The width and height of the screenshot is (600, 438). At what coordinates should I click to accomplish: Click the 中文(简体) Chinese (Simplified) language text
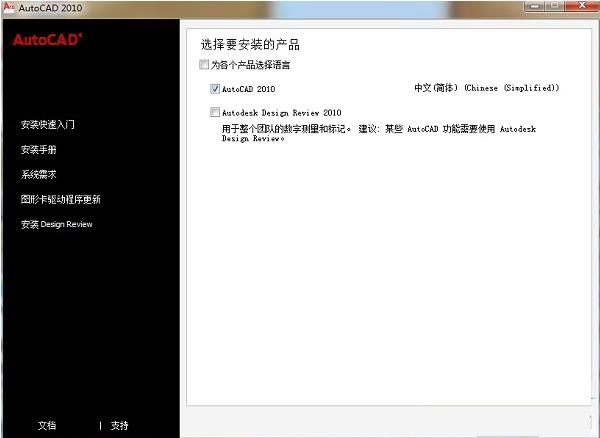(x=486, y=88)
